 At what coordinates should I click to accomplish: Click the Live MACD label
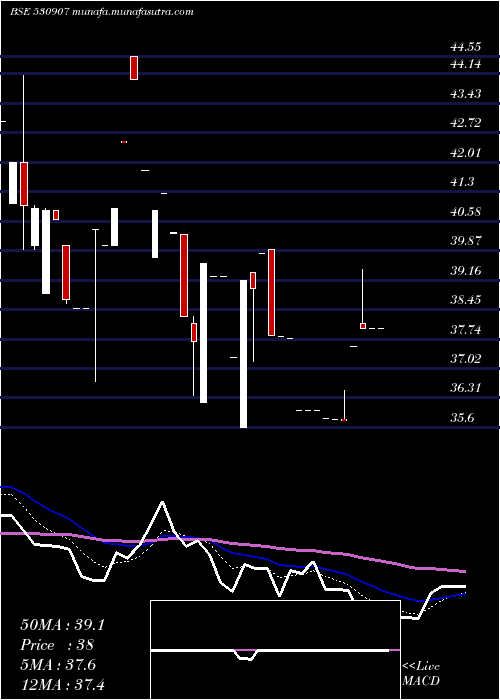pos(421,674)
